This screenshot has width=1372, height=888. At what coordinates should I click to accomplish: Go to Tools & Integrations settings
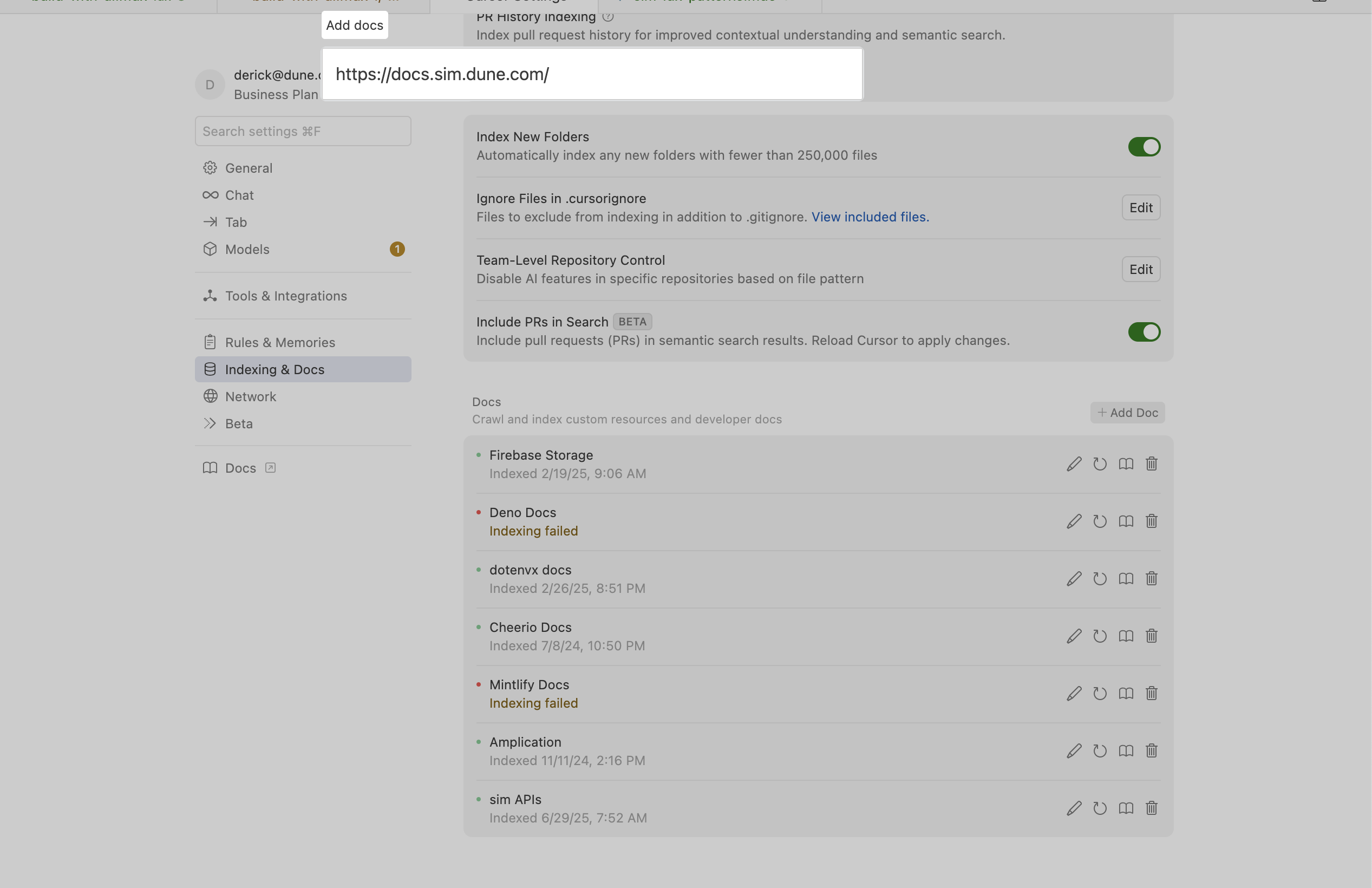[286, 296]
